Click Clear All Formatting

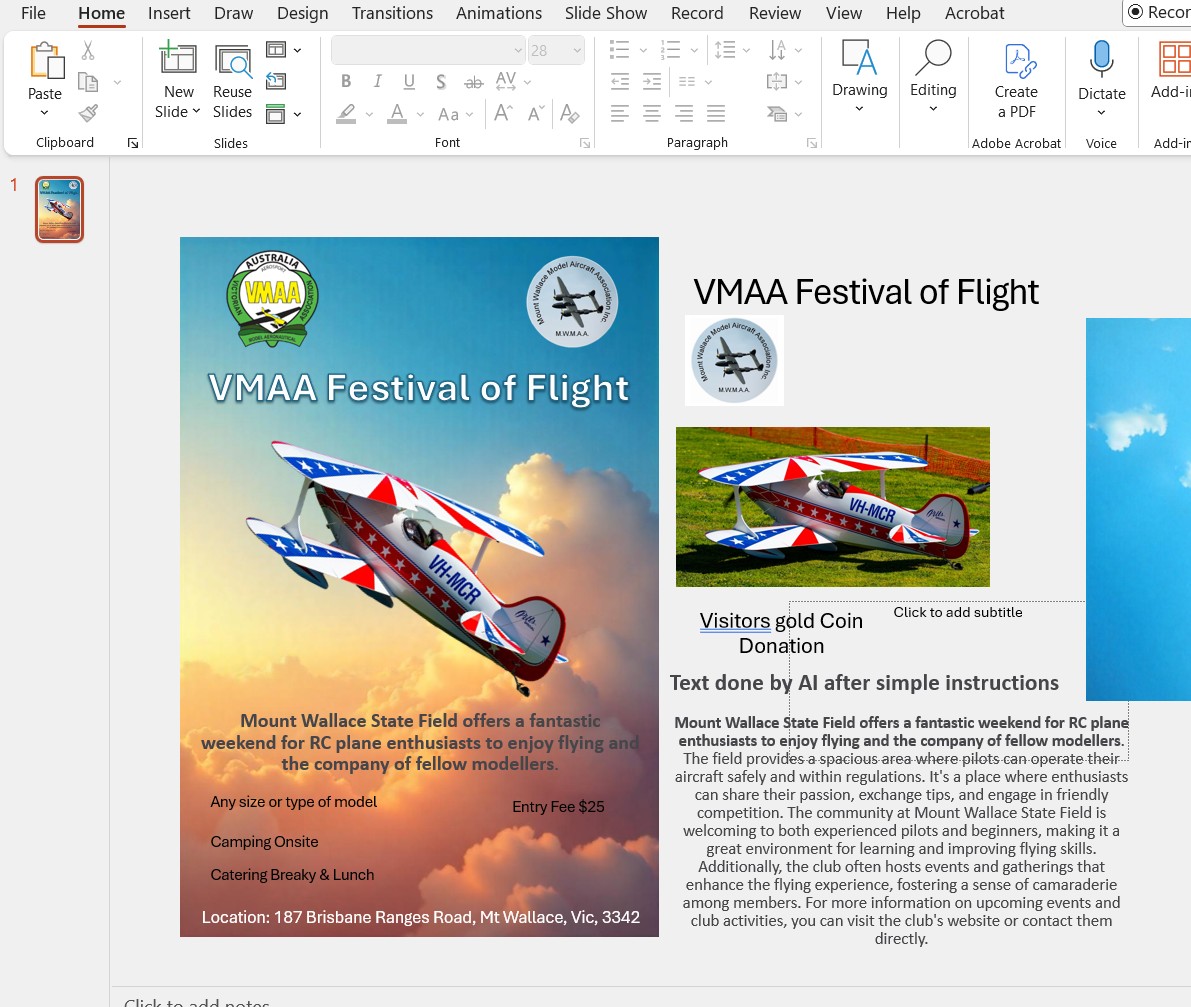click(x=569, y=114)
